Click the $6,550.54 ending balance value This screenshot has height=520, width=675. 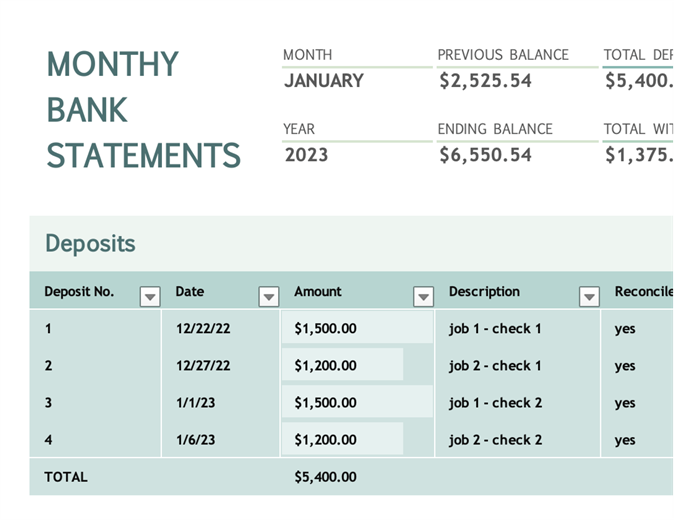(x=485, y=155)
